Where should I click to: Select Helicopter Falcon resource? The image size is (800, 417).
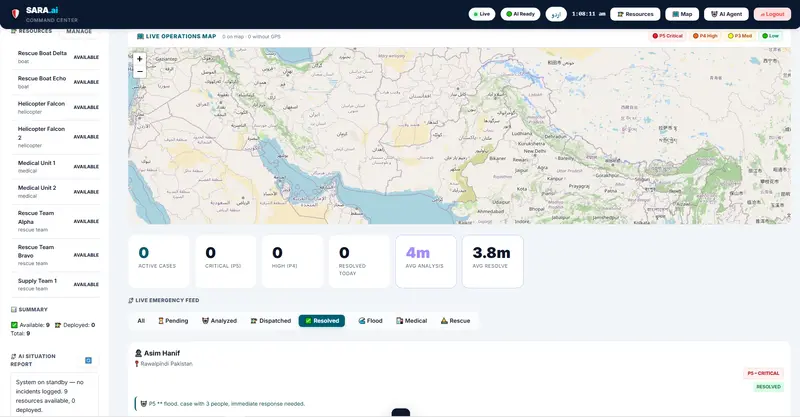56,107
